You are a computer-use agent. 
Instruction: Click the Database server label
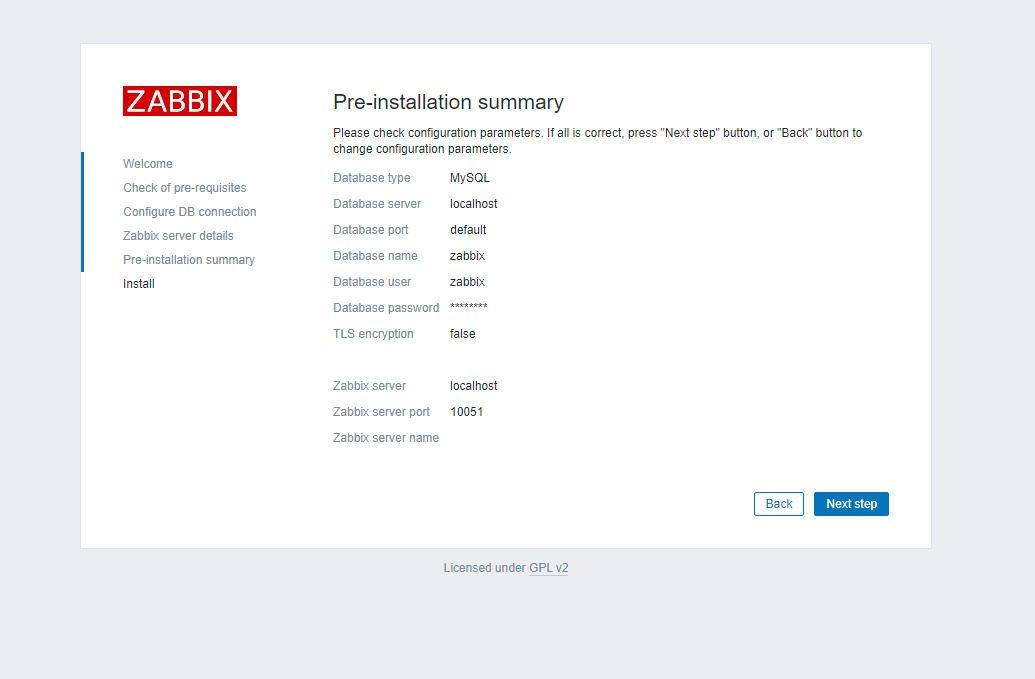coord(377,203)
